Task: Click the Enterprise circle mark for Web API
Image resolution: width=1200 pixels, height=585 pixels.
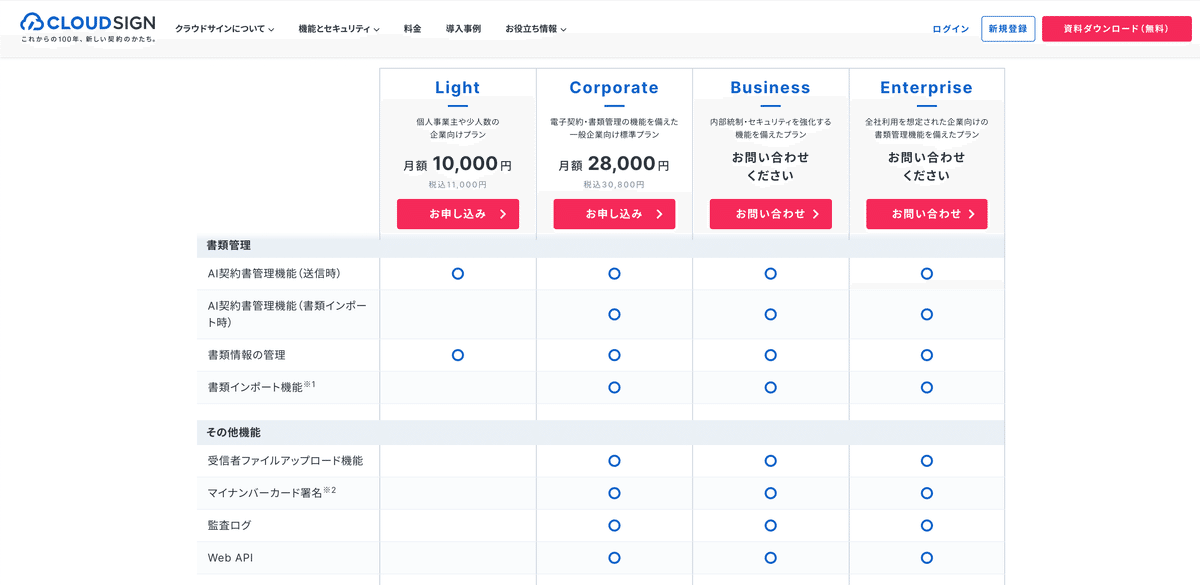Action: pos(927,558)
